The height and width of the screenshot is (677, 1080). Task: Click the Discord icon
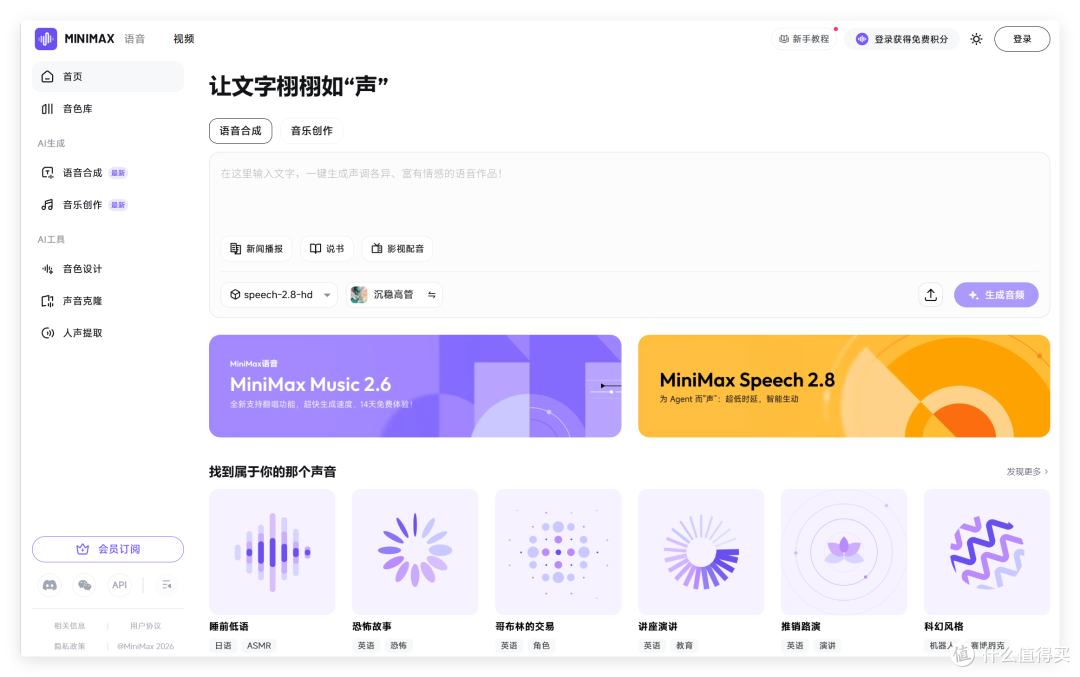(x=50, y=585)
